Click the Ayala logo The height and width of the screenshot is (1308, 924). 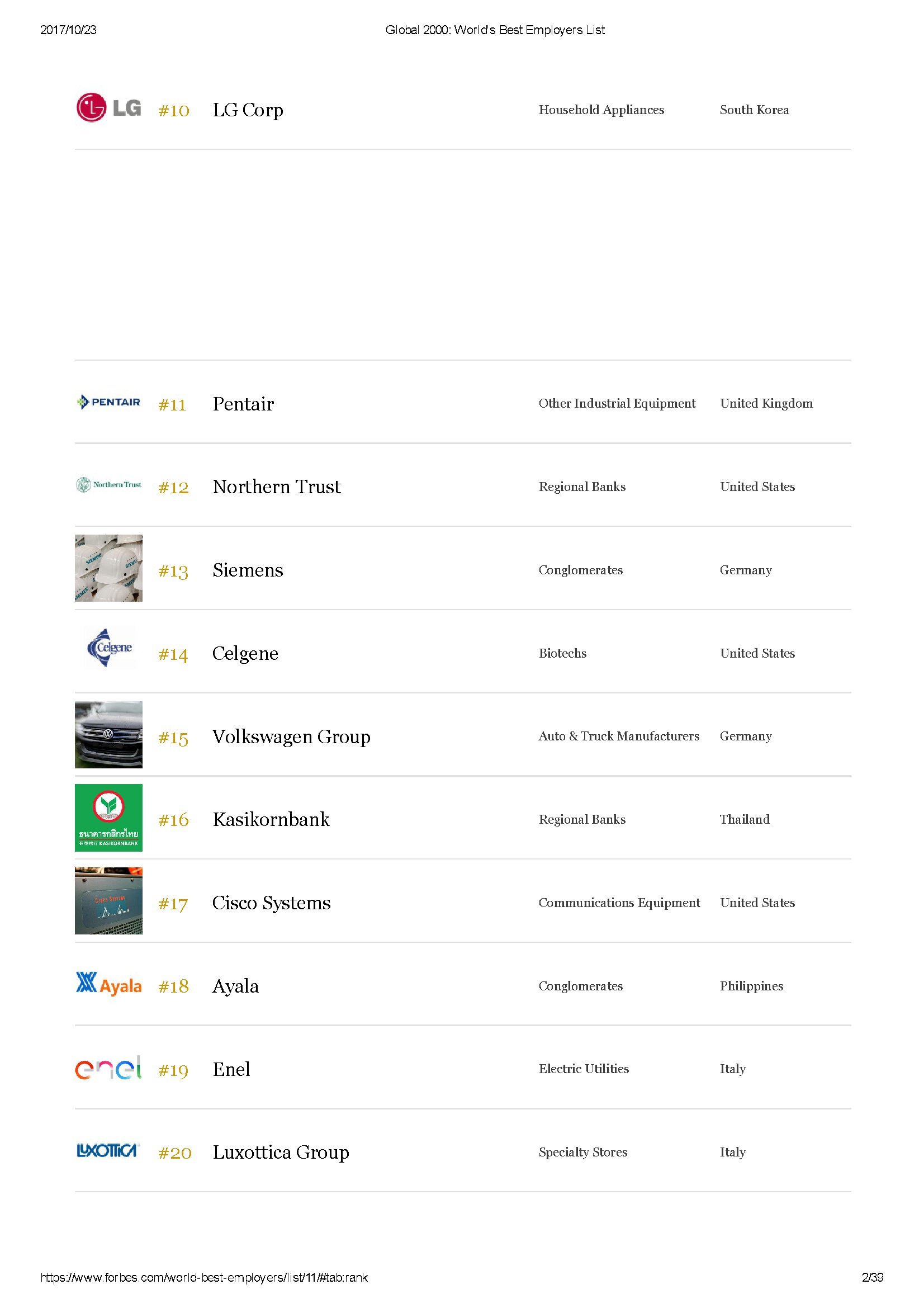108,984
